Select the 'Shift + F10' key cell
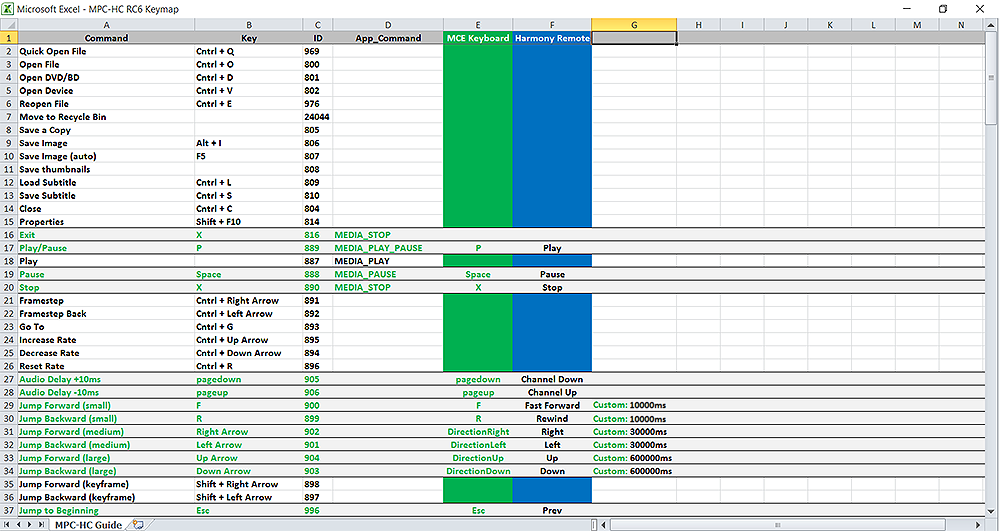Viewport: 1000px width, 531px height. click(249, 222)
